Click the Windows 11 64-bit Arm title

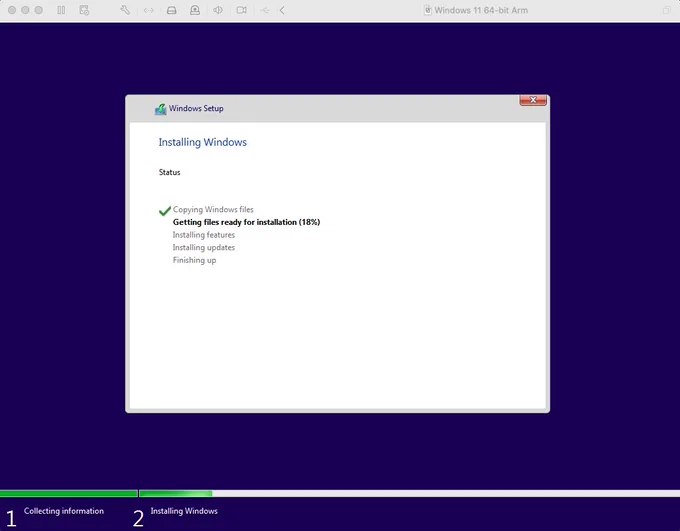click(481, 10)
